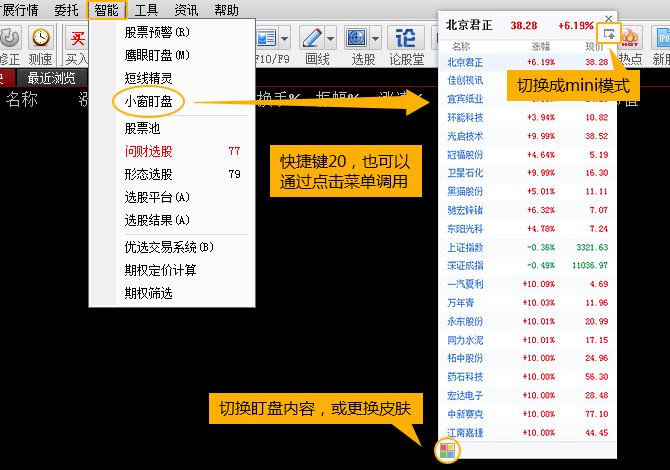Open the 论股堂 forum icon
This screenshot has width=670, height=470.
pos(406,38)
